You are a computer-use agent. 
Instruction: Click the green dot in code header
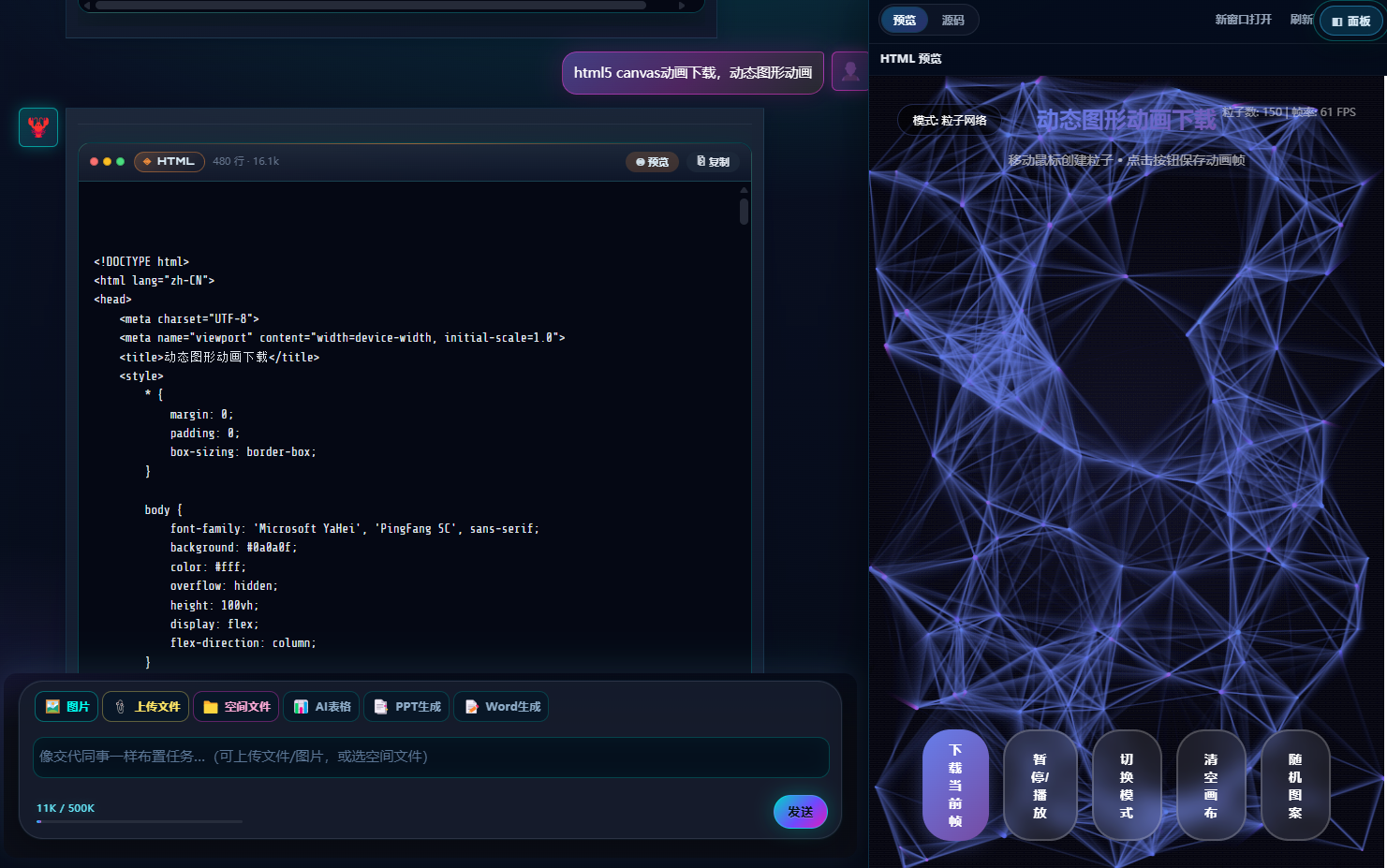(120, 162)
